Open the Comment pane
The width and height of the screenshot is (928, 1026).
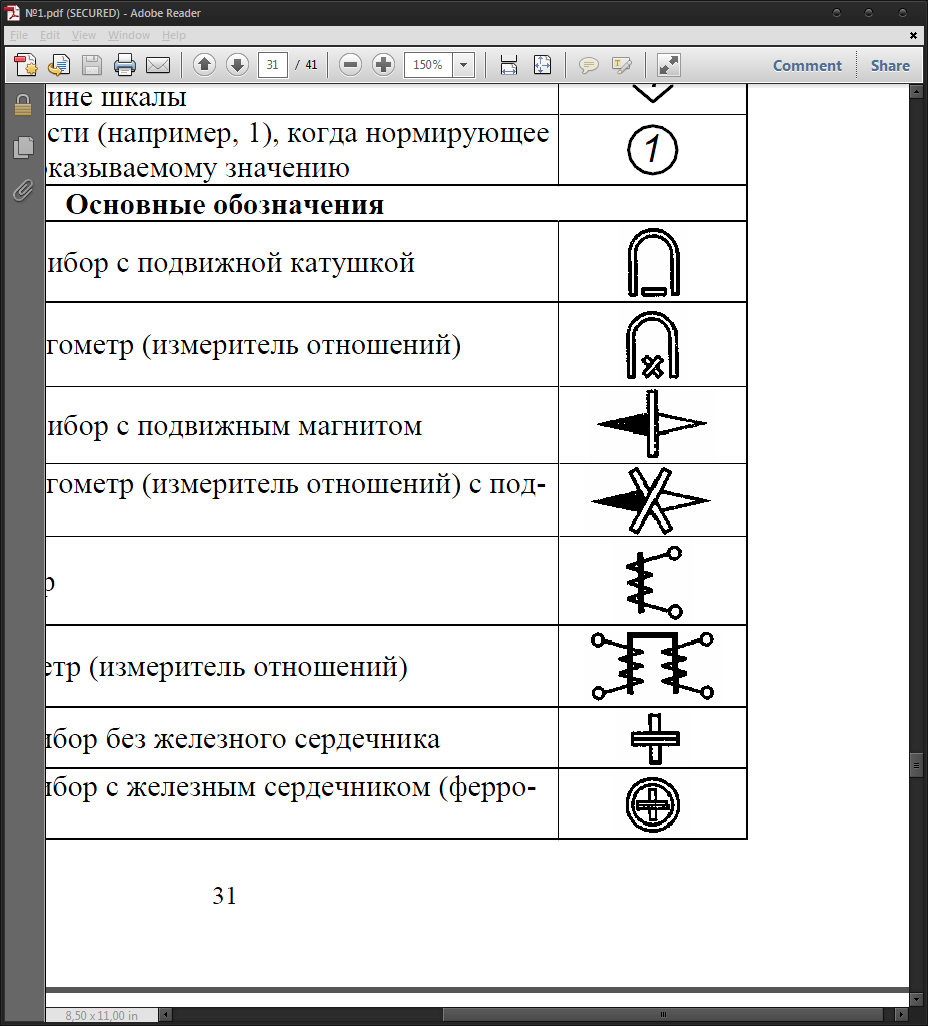point(807,65)
